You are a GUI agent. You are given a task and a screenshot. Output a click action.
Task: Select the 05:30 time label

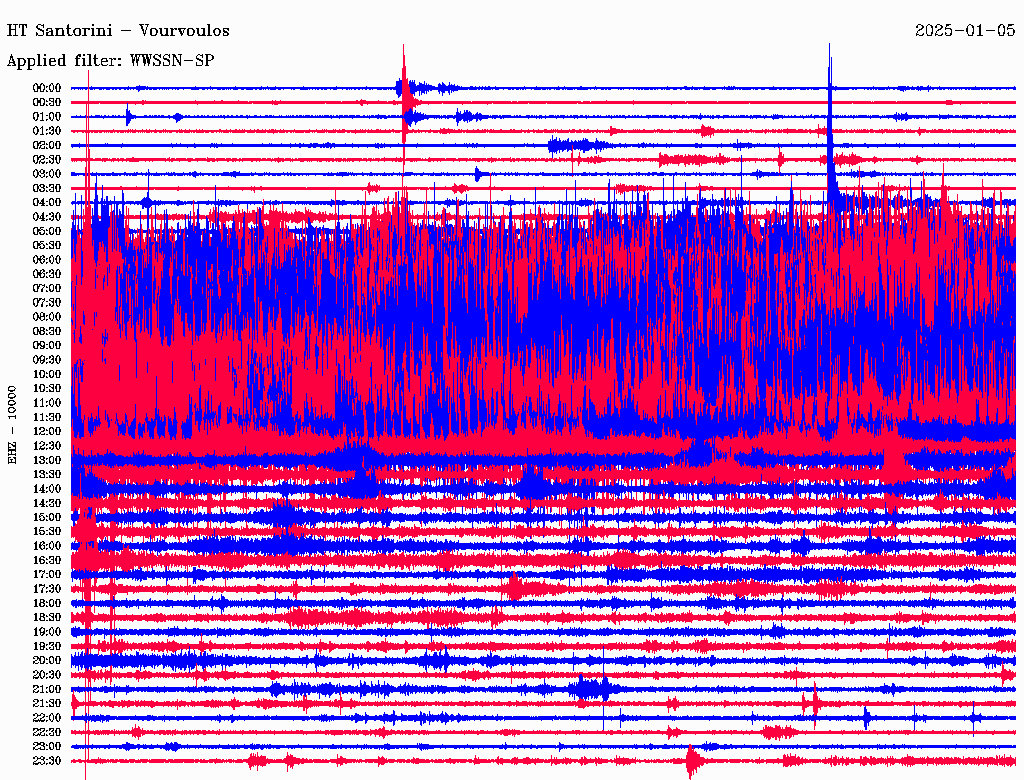pos(47,246)
